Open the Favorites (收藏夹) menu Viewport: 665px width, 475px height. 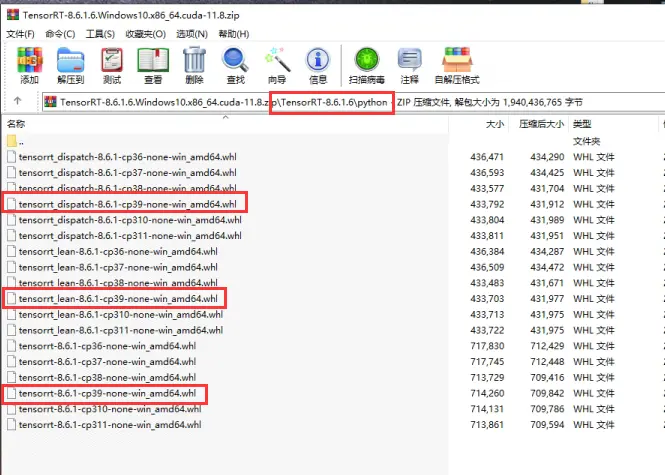[x=145, y=34]
